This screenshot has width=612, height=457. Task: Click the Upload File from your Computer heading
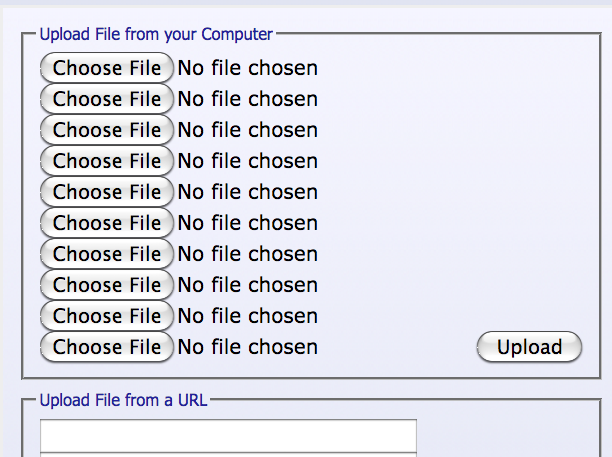point(156,34)
